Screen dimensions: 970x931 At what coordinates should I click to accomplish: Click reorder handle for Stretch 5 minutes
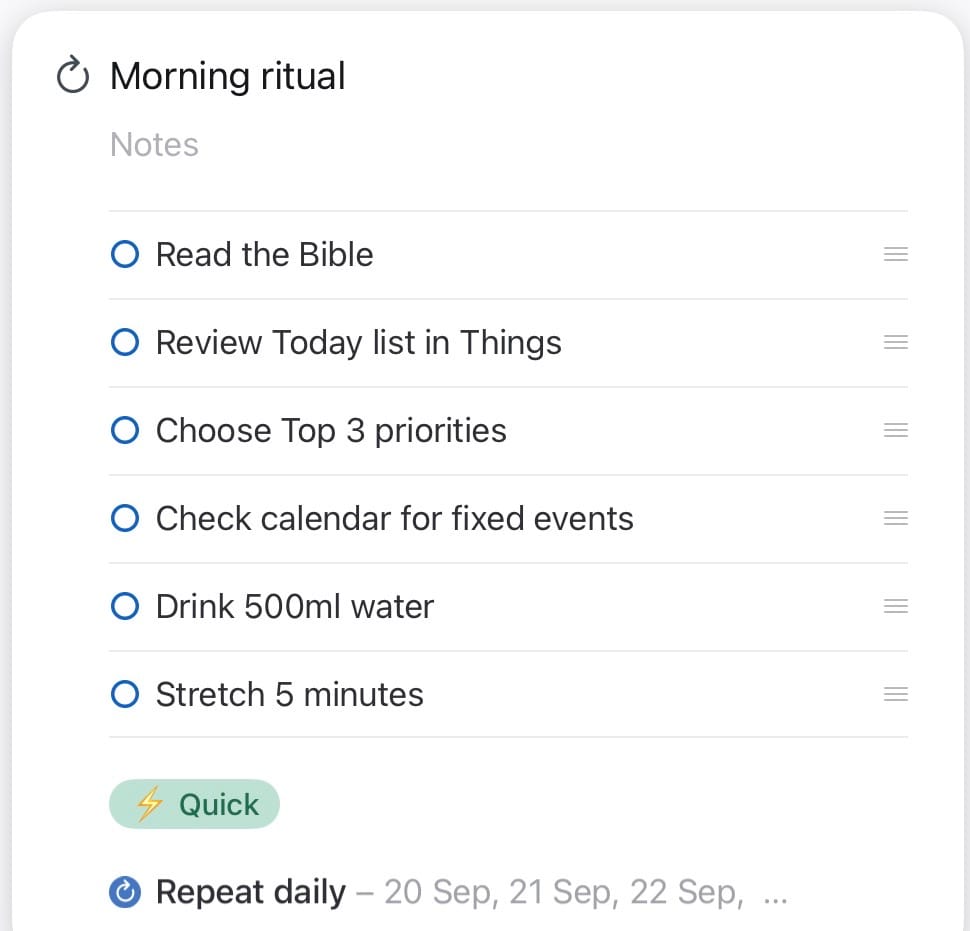point(895,695)
